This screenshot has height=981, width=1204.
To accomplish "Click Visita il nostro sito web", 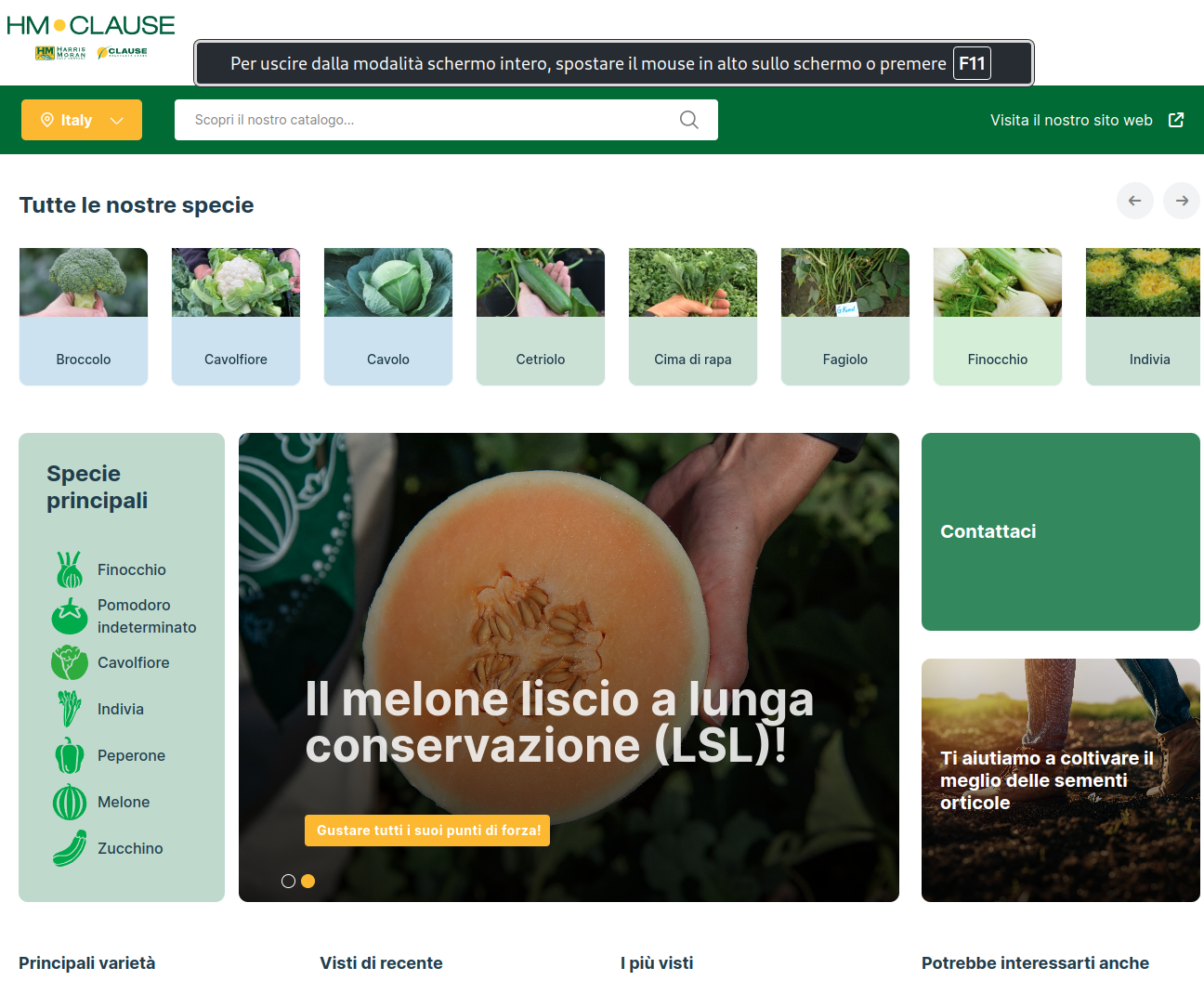I will pos(1071,120).
